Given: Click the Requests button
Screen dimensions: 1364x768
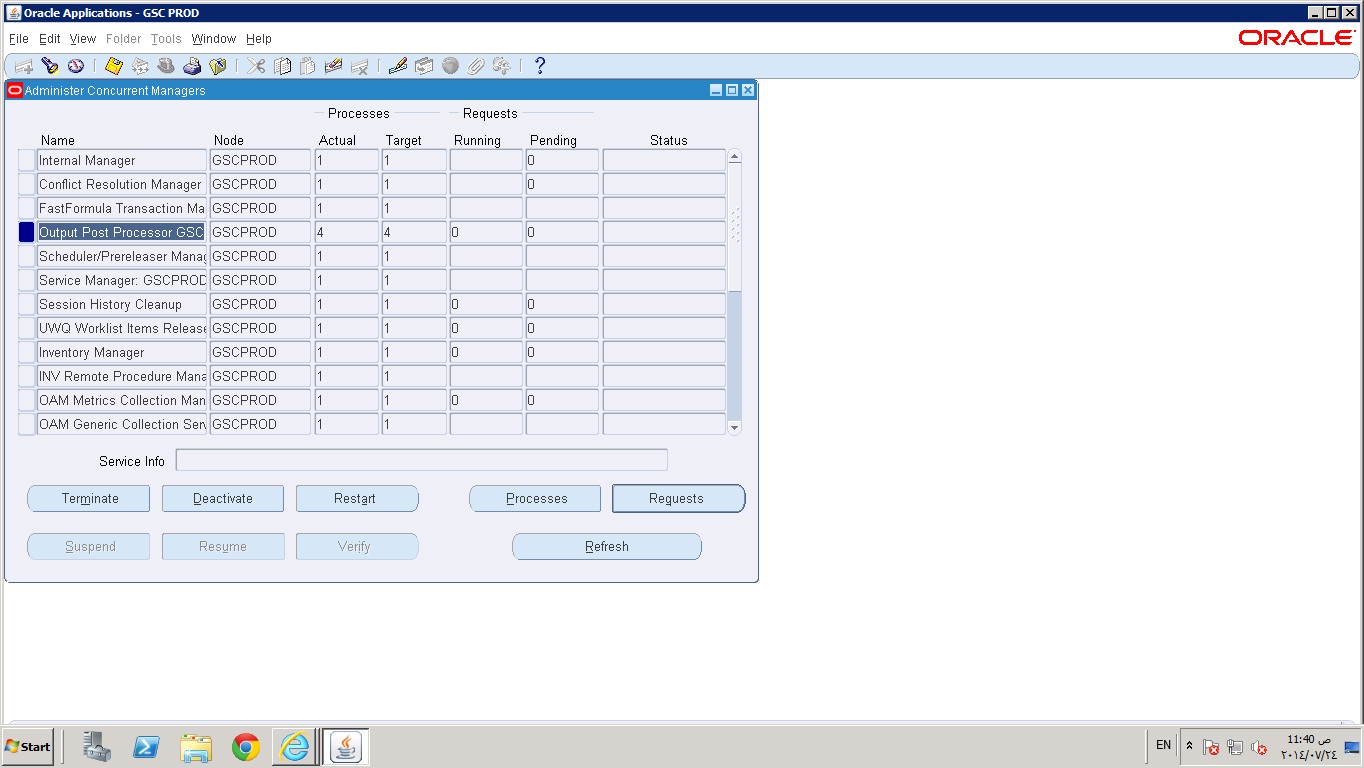Looking at the screenshot, I should click(678, 498).
